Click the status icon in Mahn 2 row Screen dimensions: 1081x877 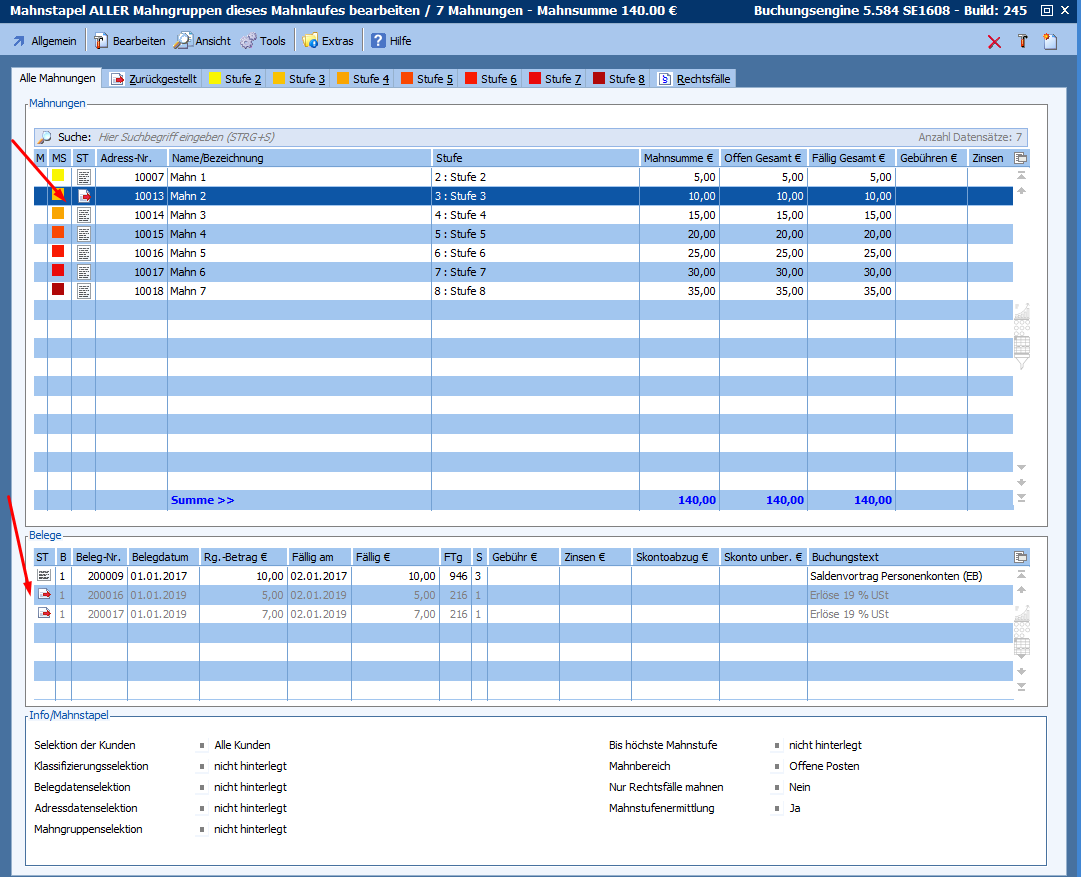pos(84,196)
